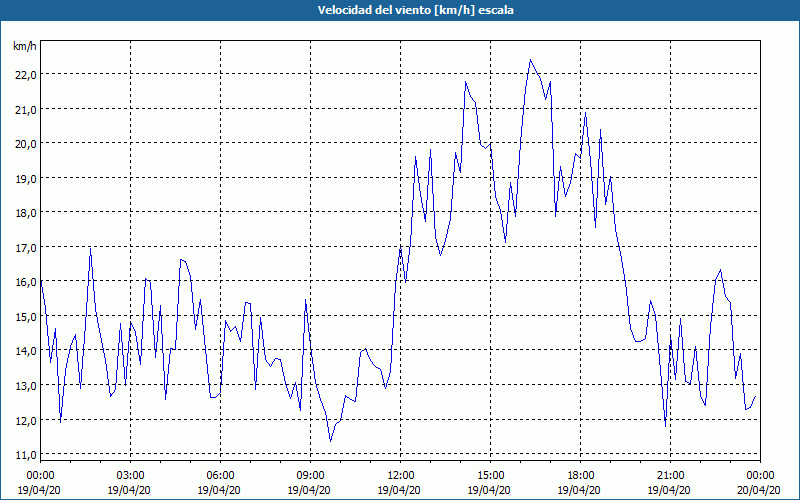Click the 11,0 axis tick label
The image size is (800, 500).
pyautogui.click(x=26, y=455)
